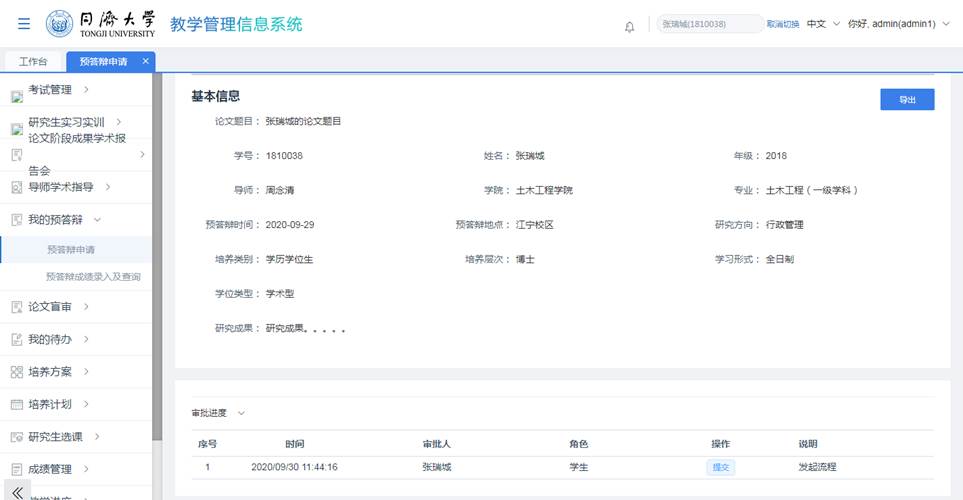This screenshot has height=500, width=963.
Task: Click the 论文盲审 sidebar icon
Action: coord(16,306)
